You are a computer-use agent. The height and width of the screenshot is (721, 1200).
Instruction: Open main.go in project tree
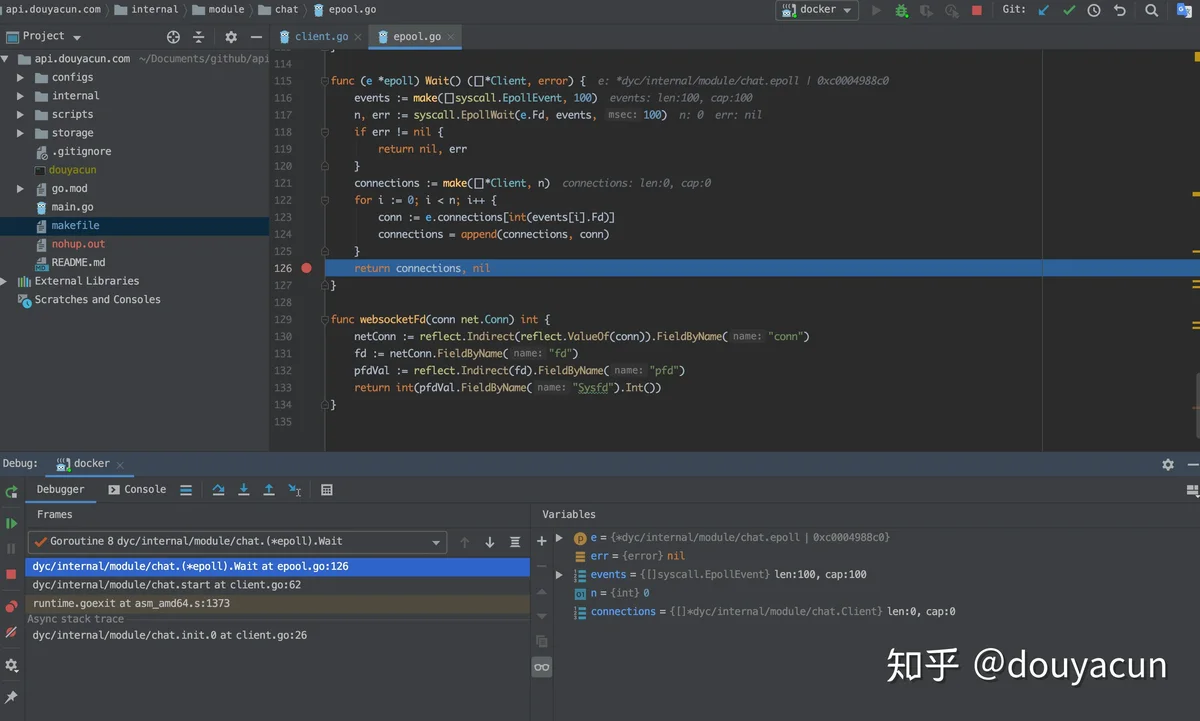[72, 207]
